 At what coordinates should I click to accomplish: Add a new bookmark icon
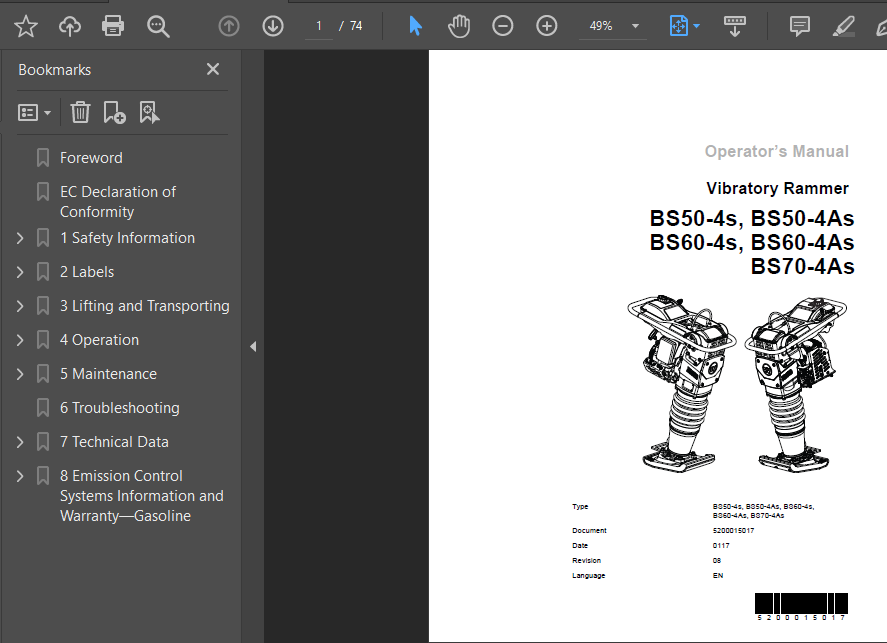114,112
